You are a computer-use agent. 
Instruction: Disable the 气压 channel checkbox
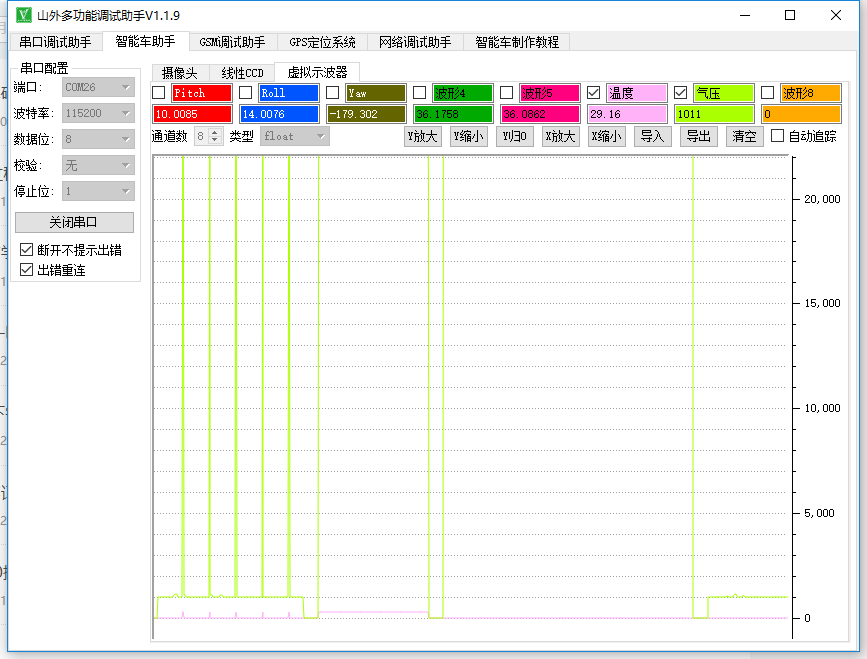681,93
